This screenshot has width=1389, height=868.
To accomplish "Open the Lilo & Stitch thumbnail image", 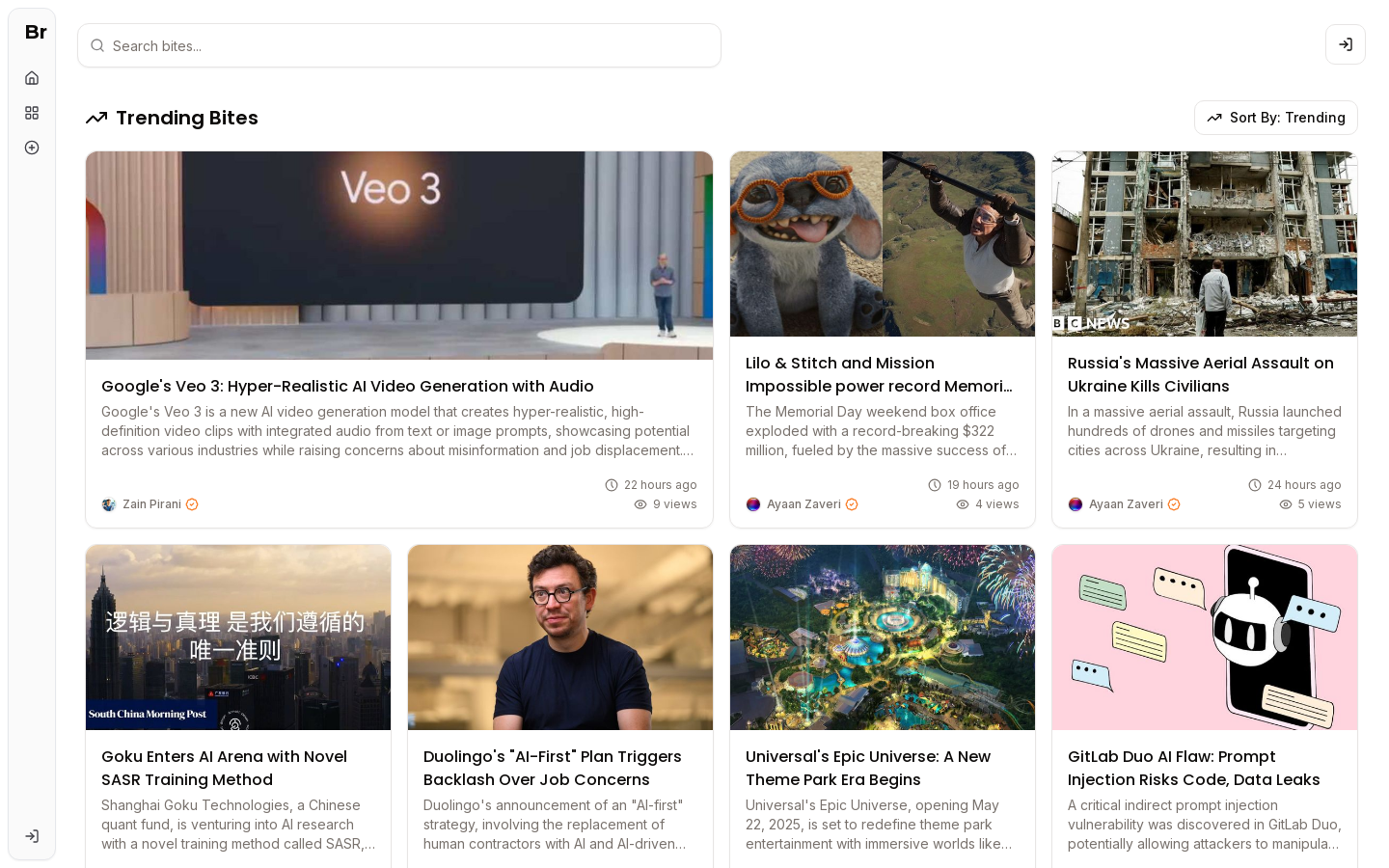I will tap(883, 244).
